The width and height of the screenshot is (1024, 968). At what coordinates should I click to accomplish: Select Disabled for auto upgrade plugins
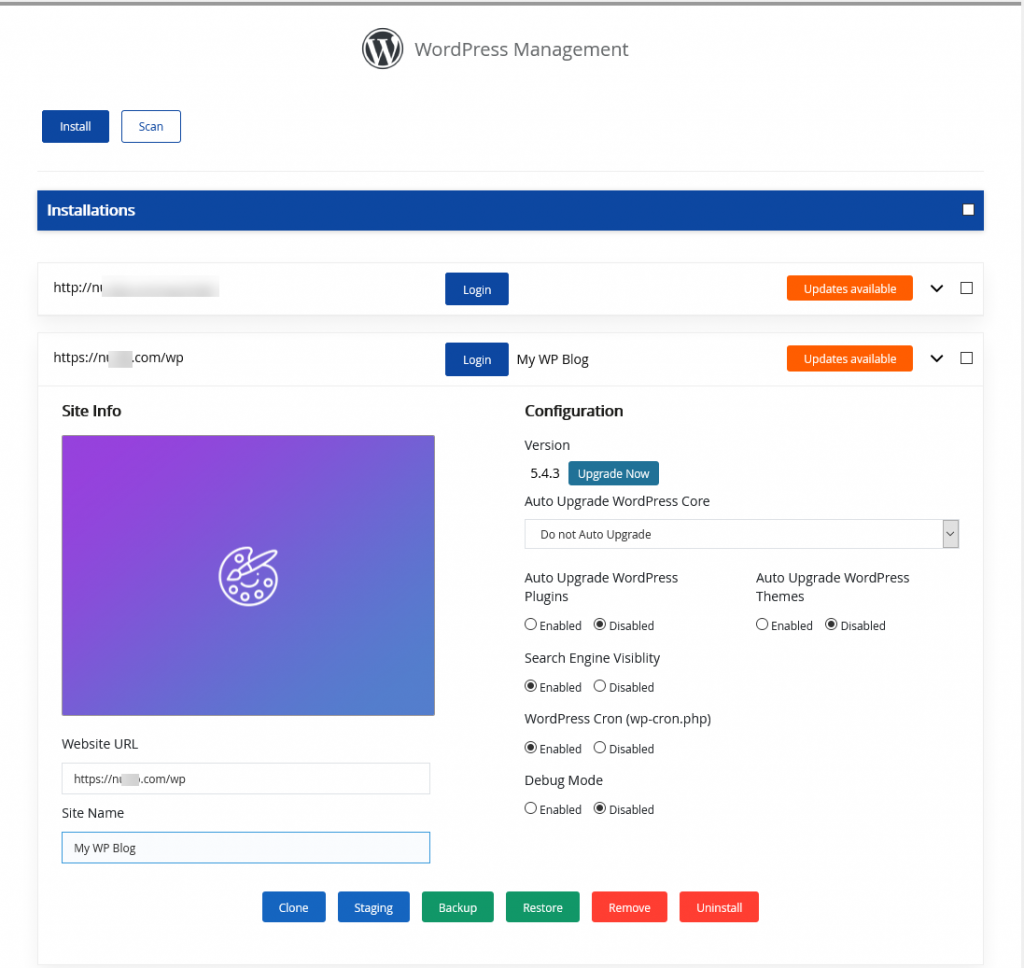tap(600, 624)
